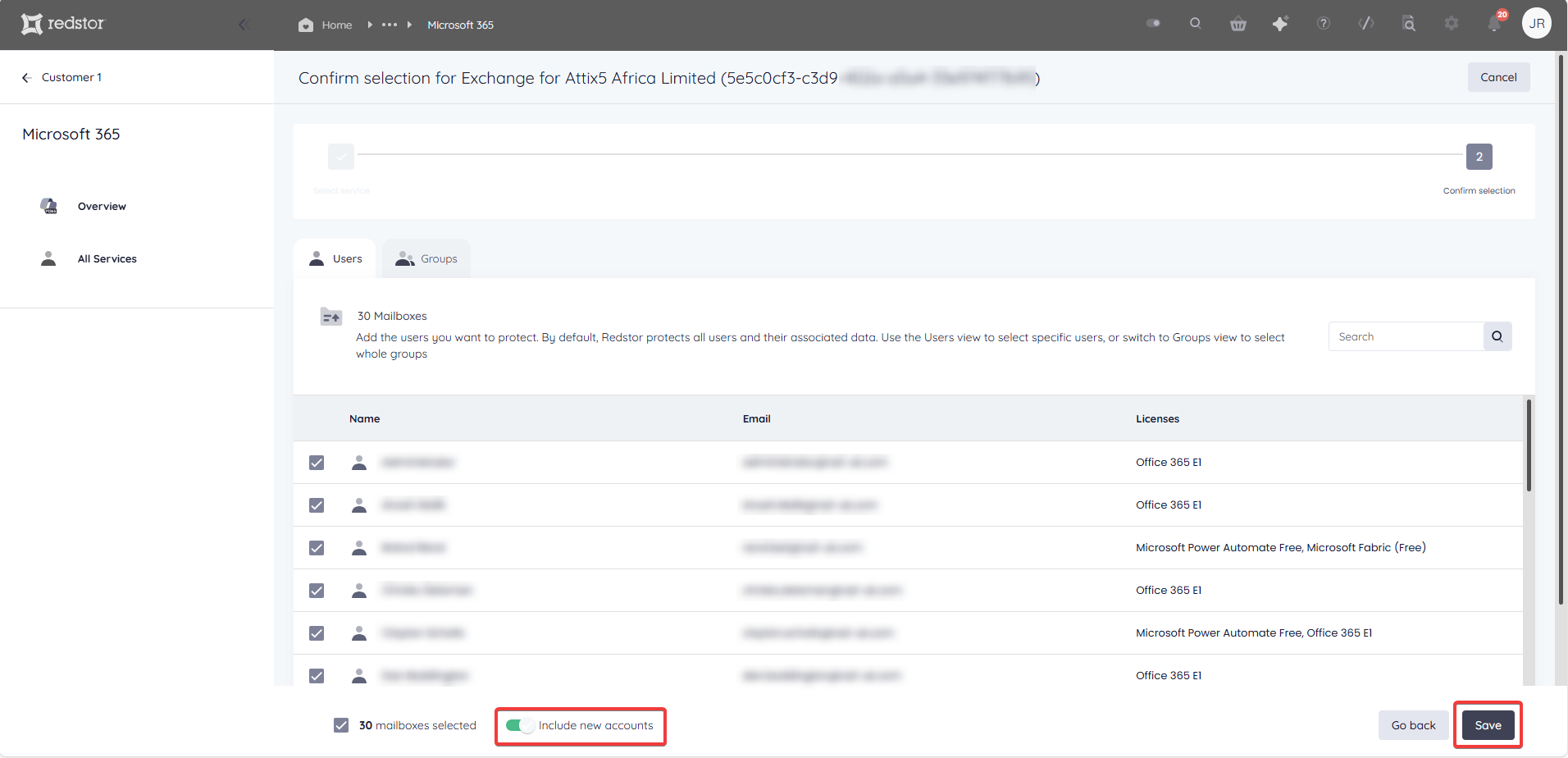Click the search magnifier button beside Search
1568x758 pixels.
[1497, 336]
